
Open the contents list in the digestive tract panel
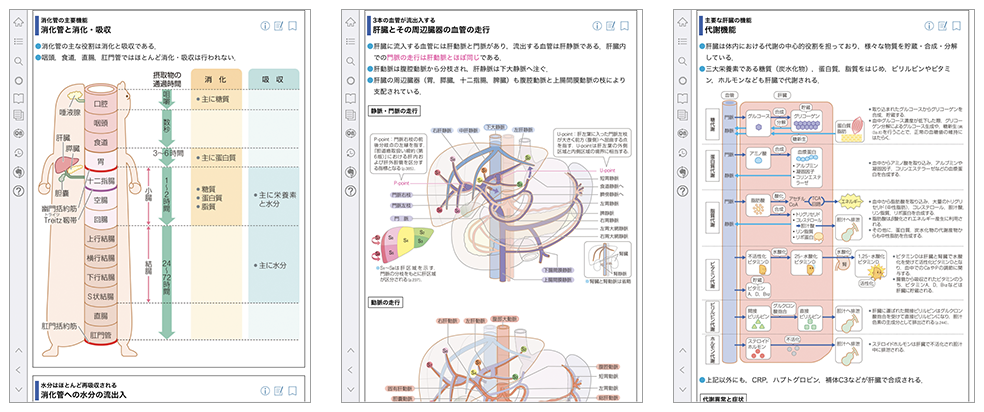(x=19, y=42)
